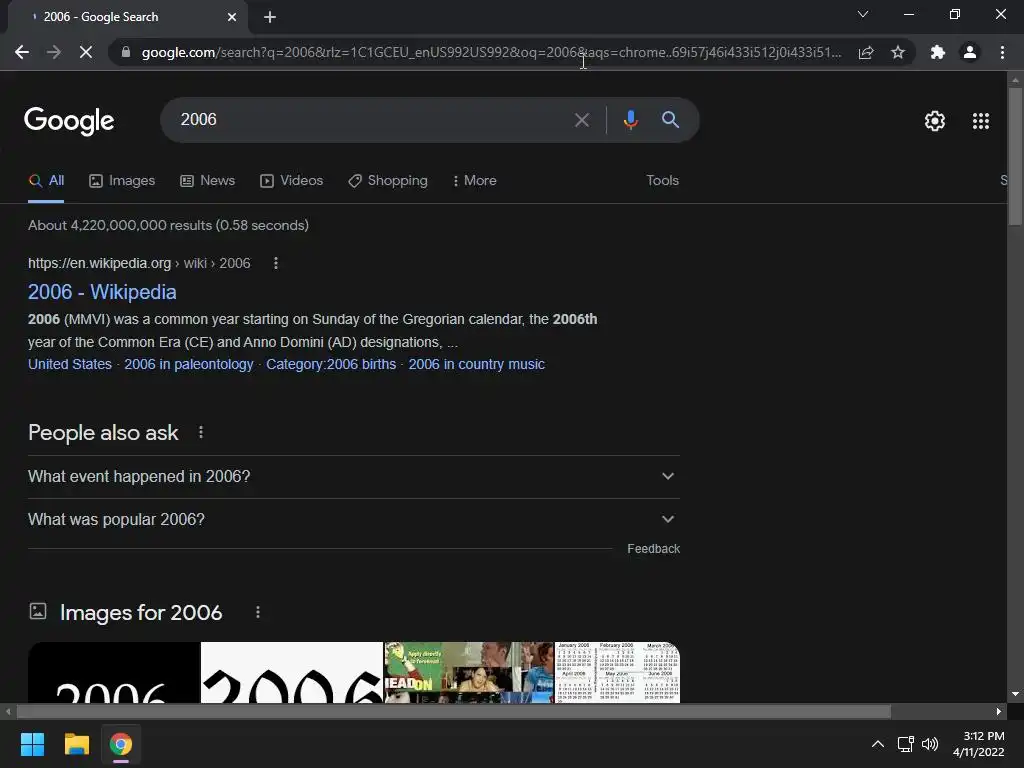Click the horizontal scrollbar right arrow
This screenshot has width=1024, height=768.
(999, 712)
